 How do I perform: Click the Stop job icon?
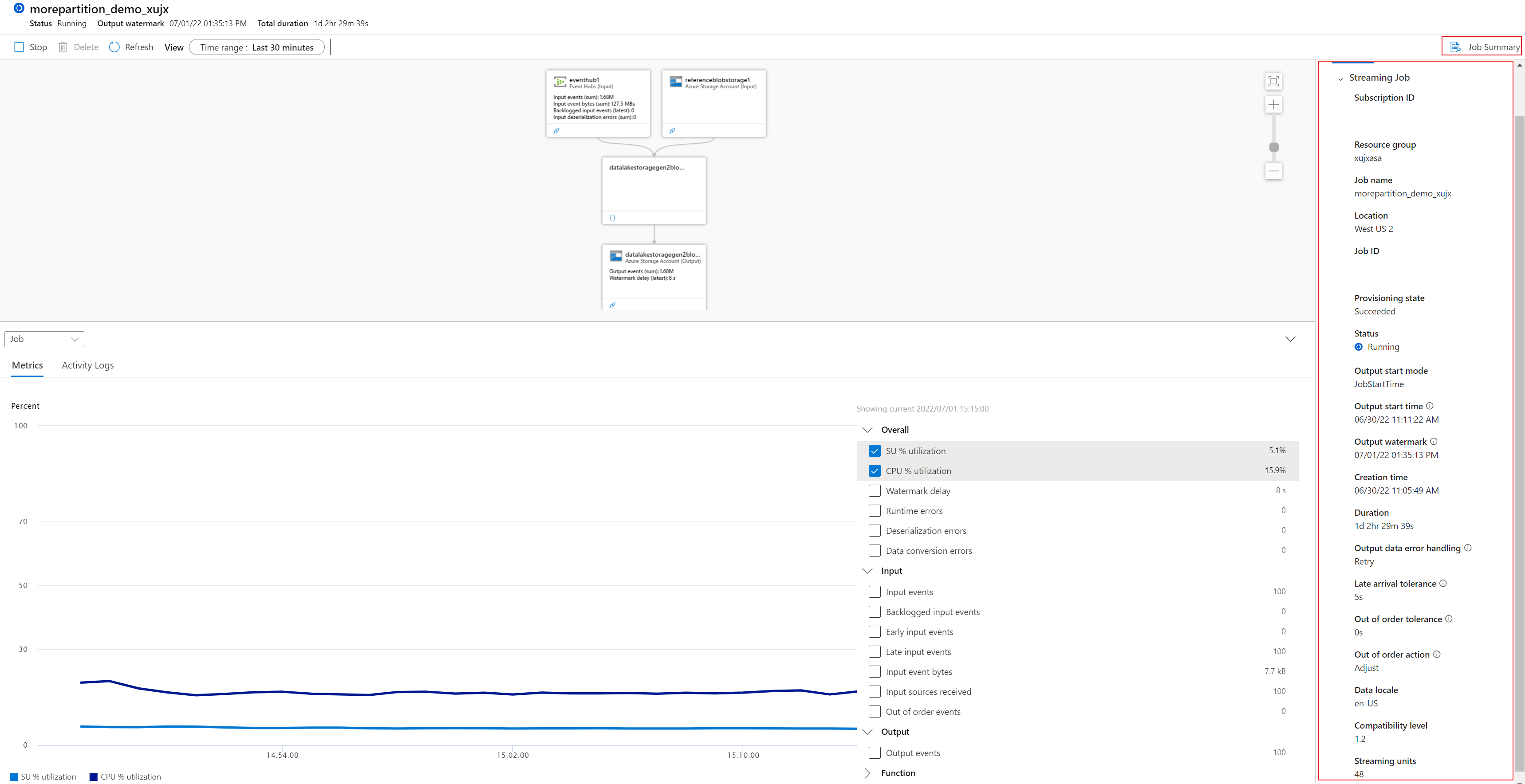pyautogui.click(x=19, y=47)
